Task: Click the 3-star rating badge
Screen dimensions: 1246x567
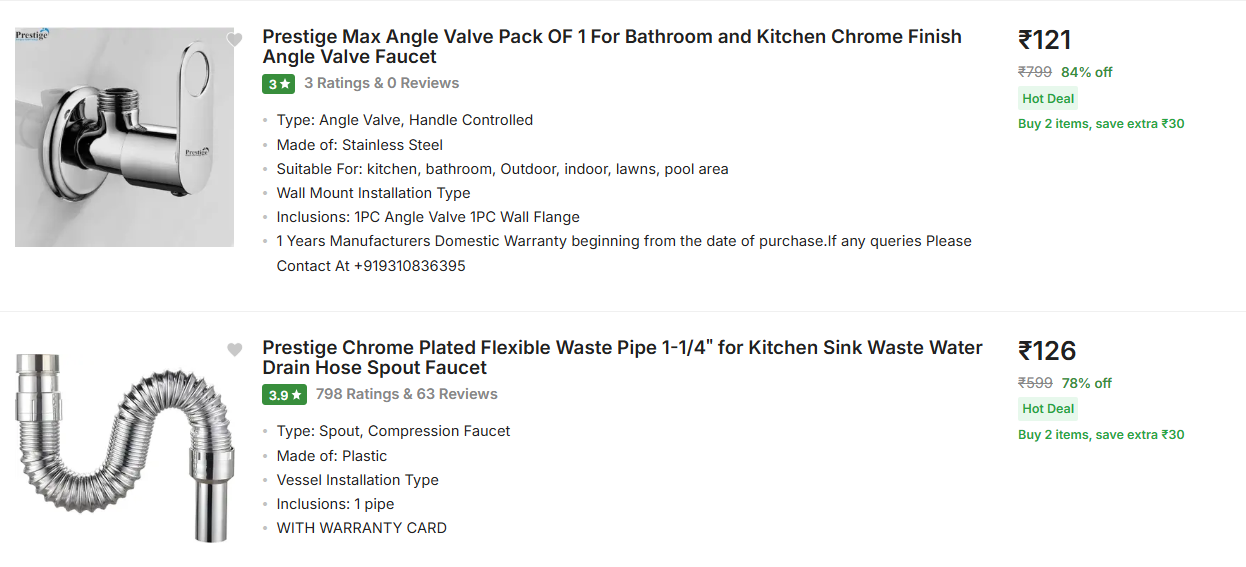Action: point(278,84)
